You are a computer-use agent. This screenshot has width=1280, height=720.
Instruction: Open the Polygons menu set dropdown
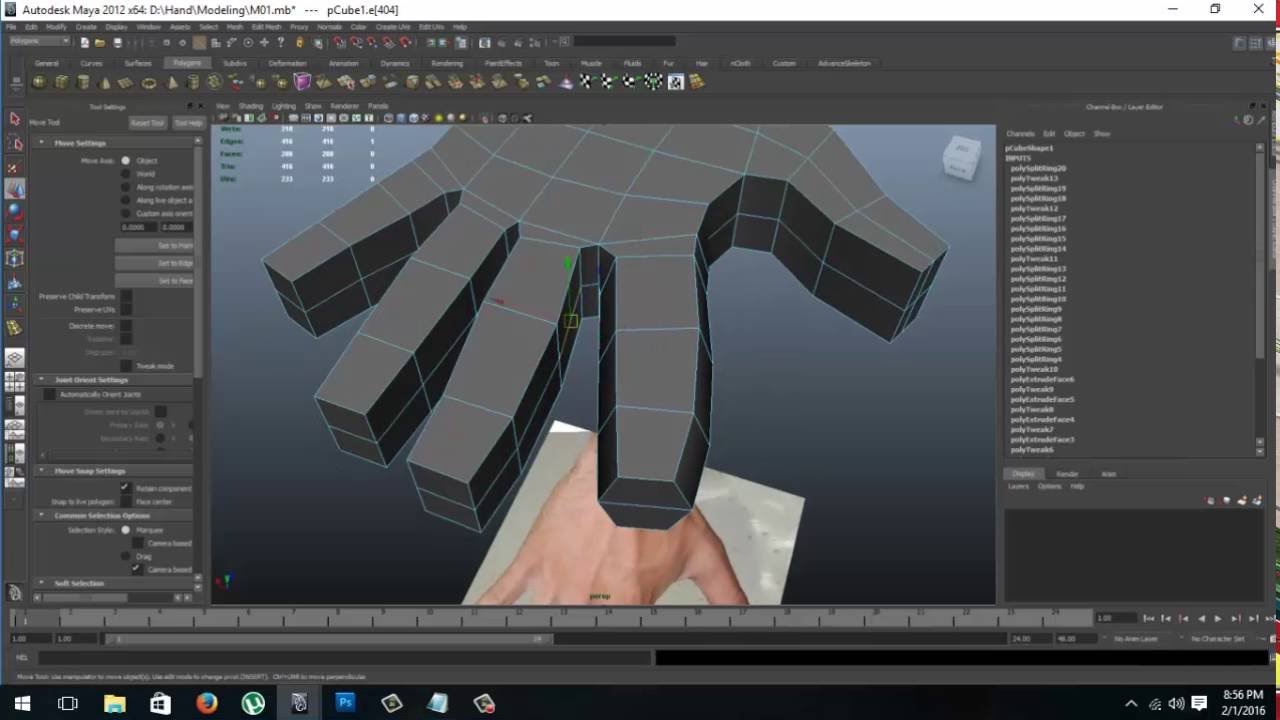coord(39,42)
